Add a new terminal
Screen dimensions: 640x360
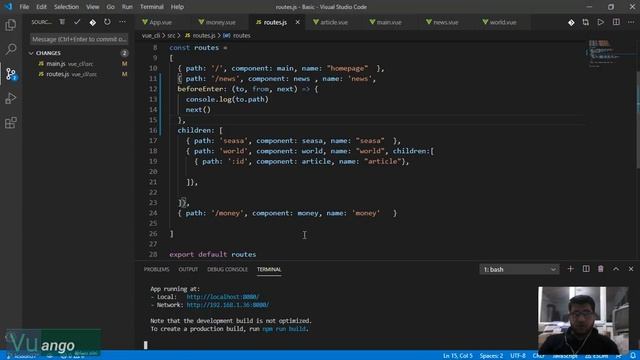pos(571,269)
